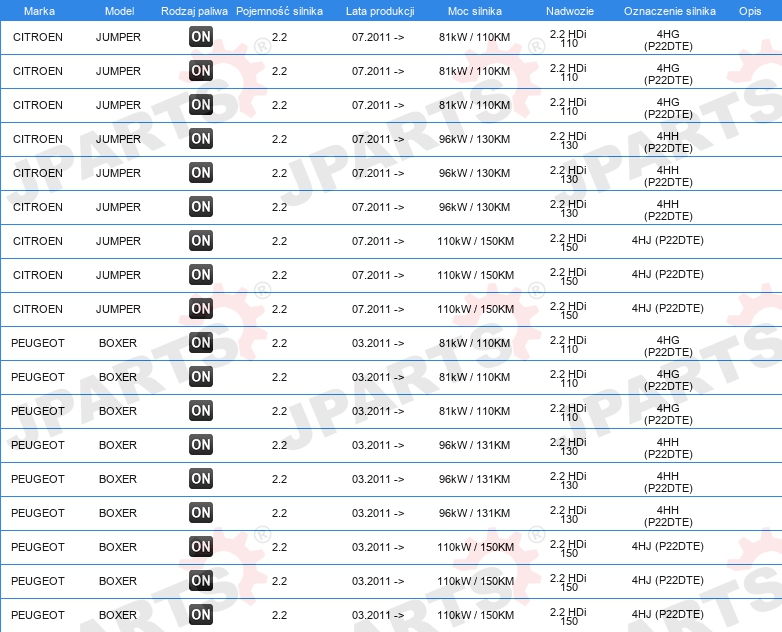The image size is (782, 632).
Task: Click ON fuel icon in second Citroen 96kW row
Action: (201, 172)
